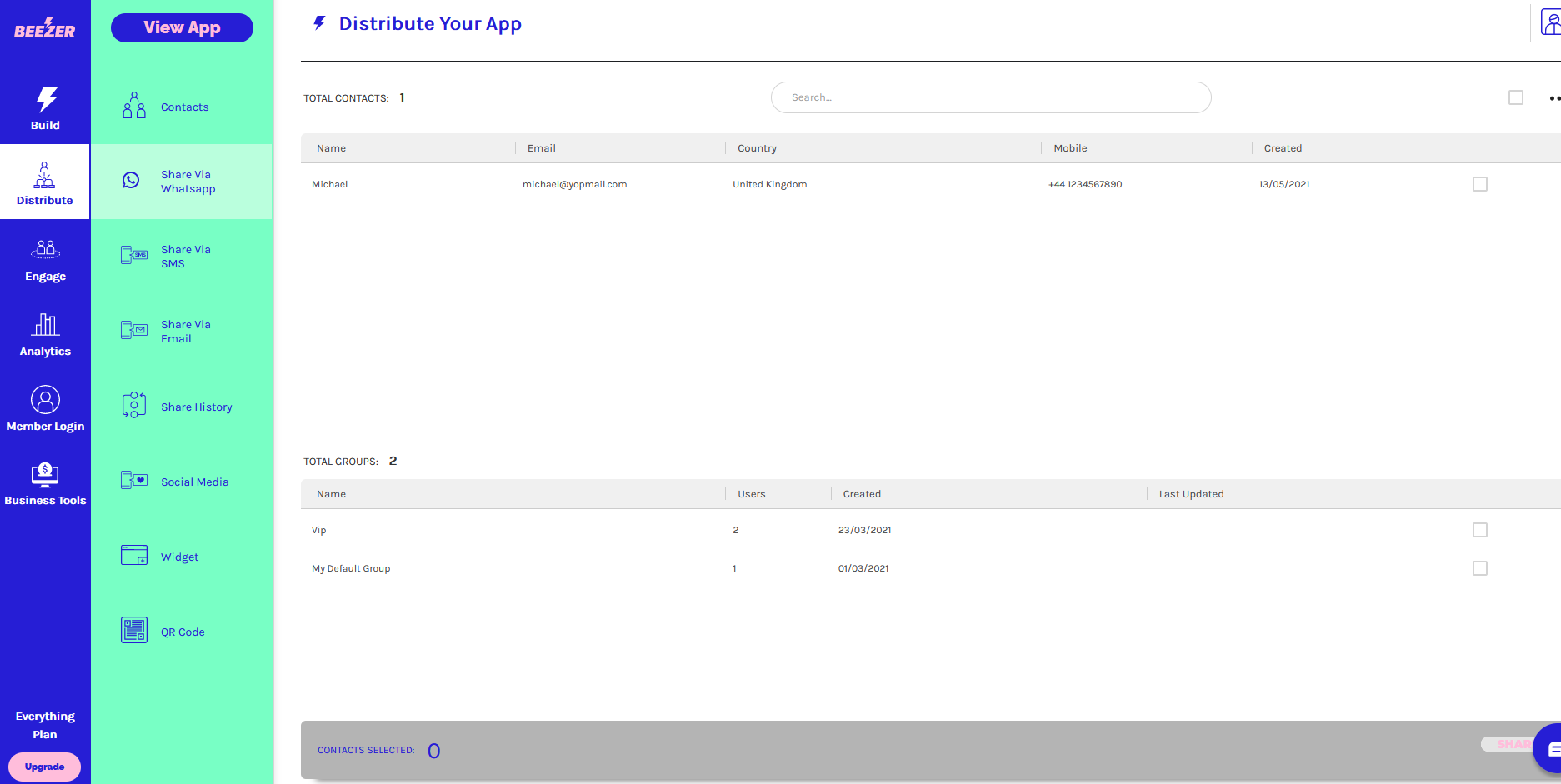The height and width of the screenshot is (784, 1561).
Task: Open the Engage section icon
Action: click(x=45, y=249)
